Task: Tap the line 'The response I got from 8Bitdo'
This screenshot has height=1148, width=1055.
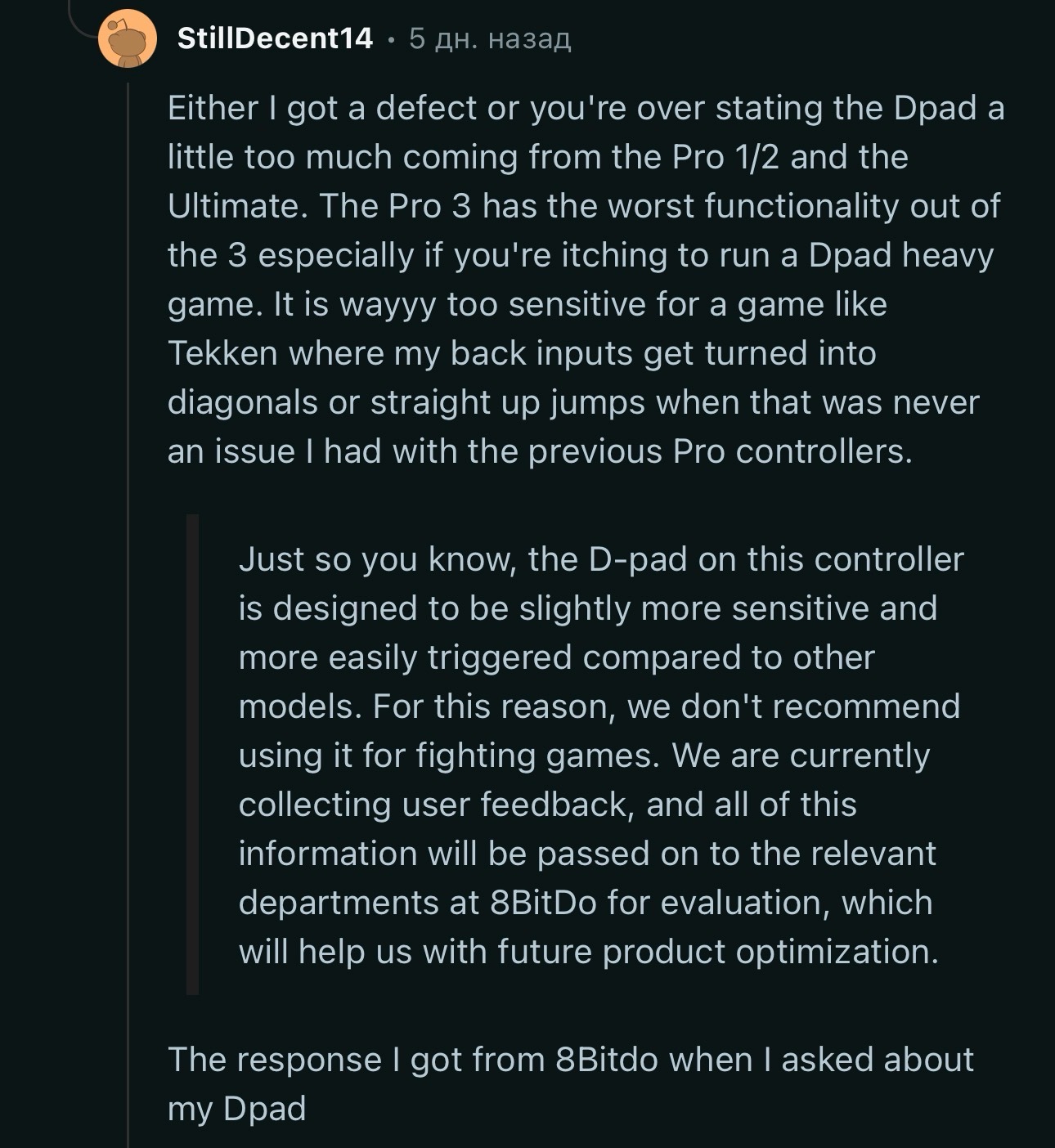Action: click(571, 1060)
